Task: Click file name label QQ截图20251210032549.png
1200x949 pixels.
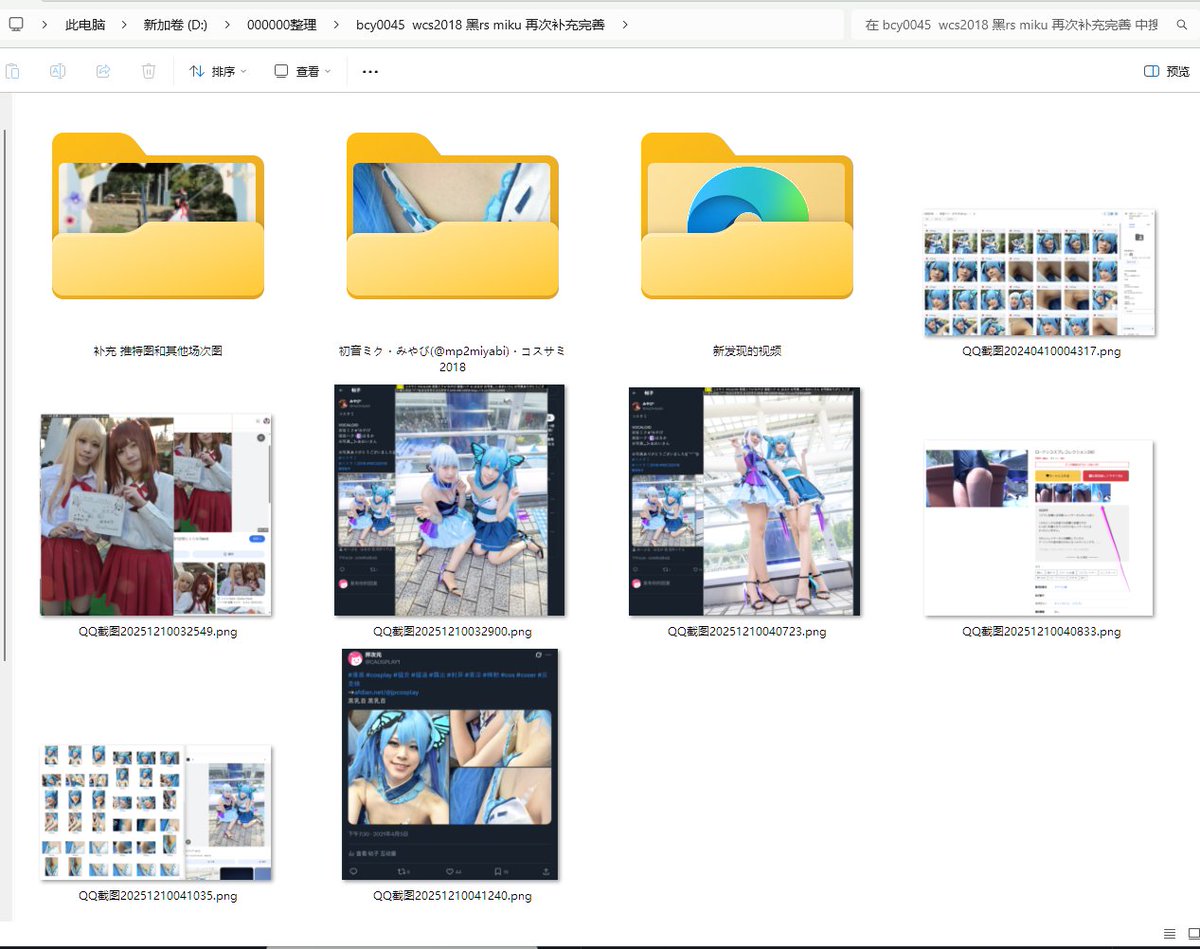Action: pos(158,632)
